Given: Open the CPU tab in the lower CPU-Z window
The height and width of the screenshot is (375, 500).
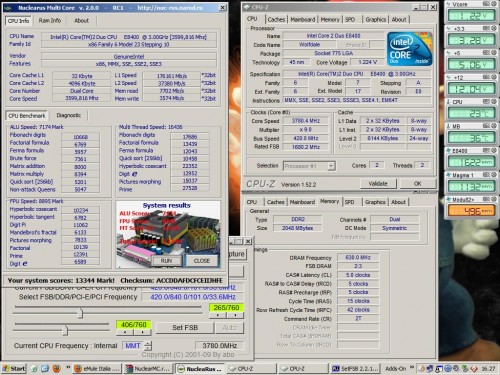Looking at the screenshot, I should coord(252,202).
